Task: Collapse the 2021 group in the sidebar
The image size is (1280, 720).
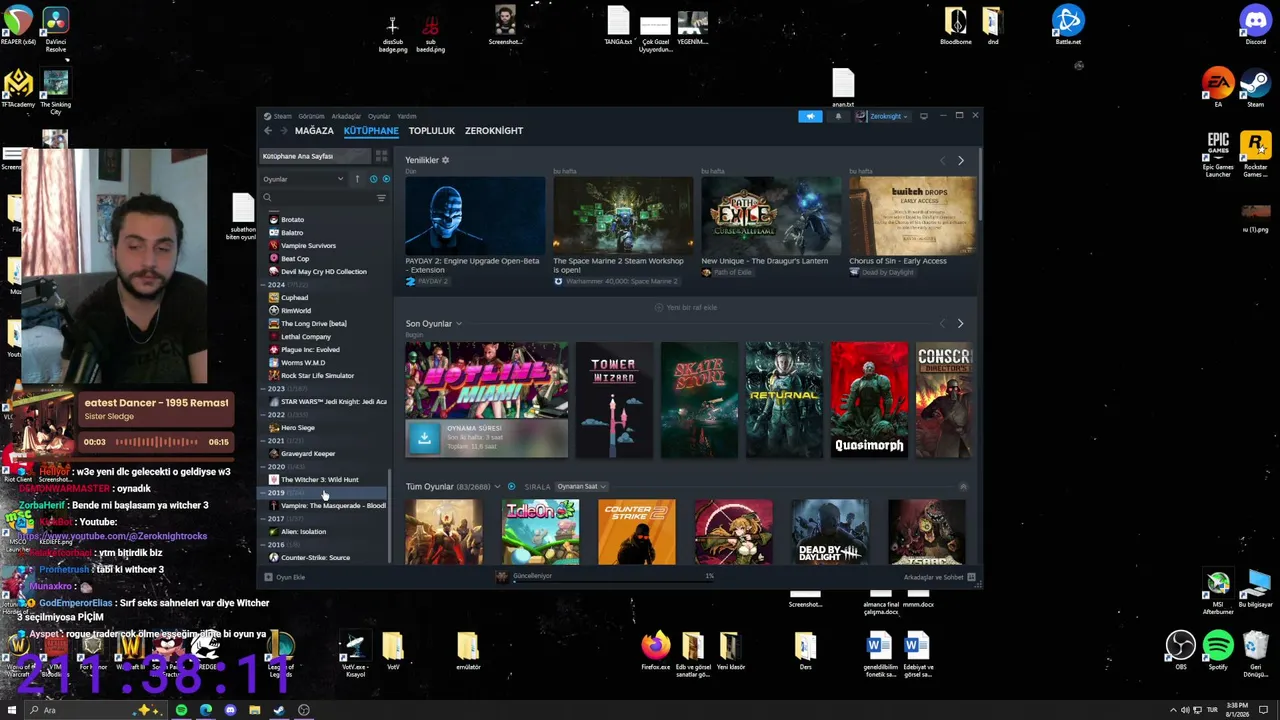Action: (x=265, y=441)
